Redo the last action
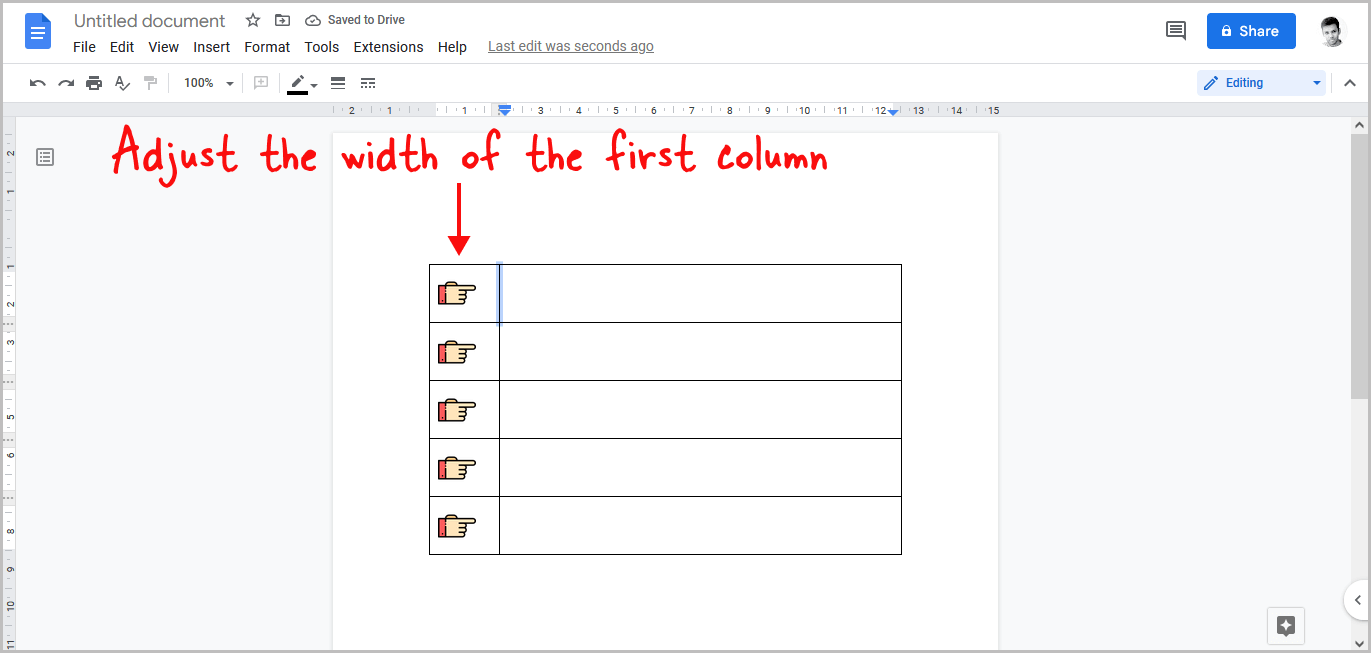1371x653 pixels. click(66, 83)
